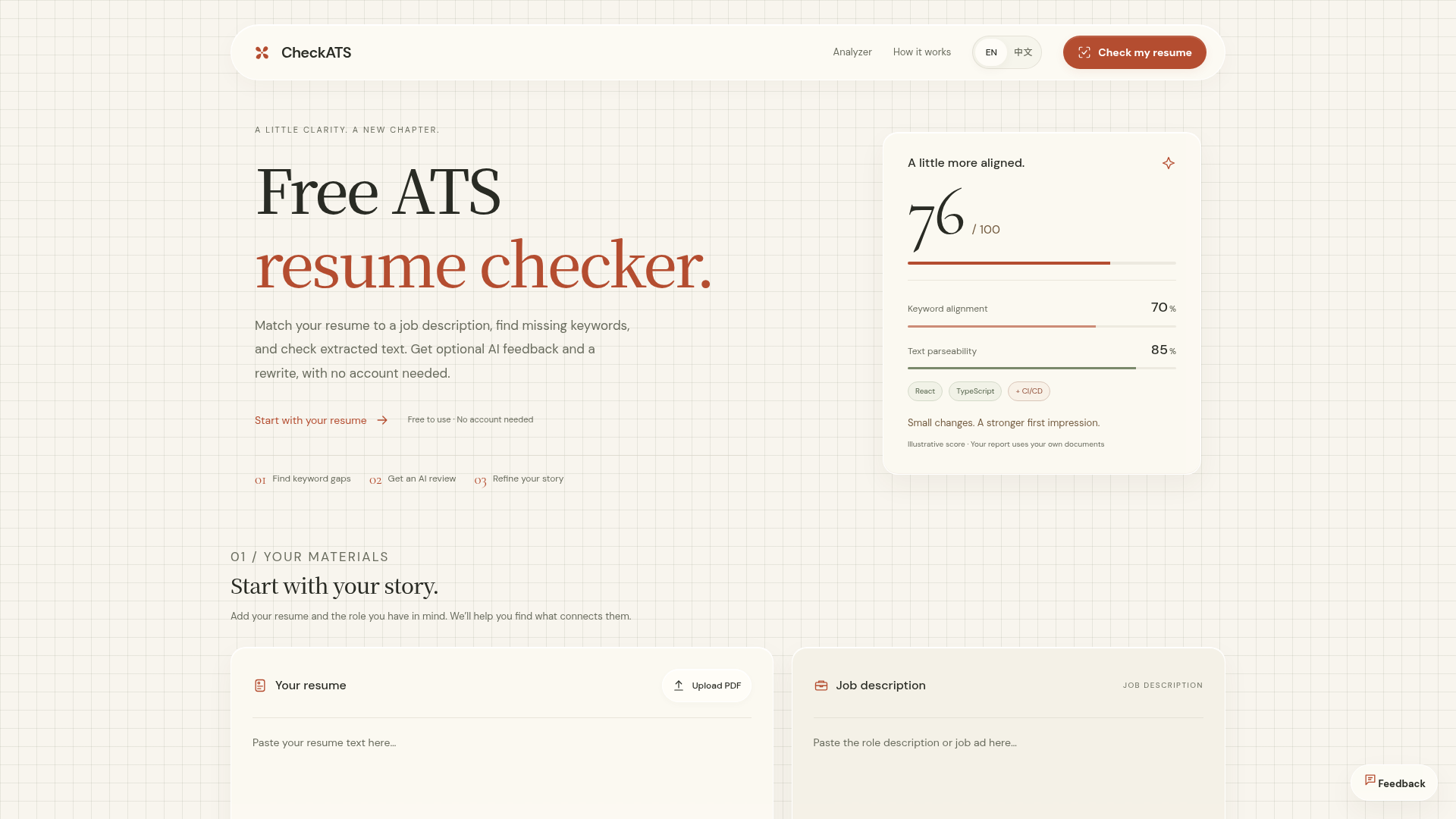Click the Text parseability progress bar
Screen dimensions: 1456x819
click(x=1042, y=368)
